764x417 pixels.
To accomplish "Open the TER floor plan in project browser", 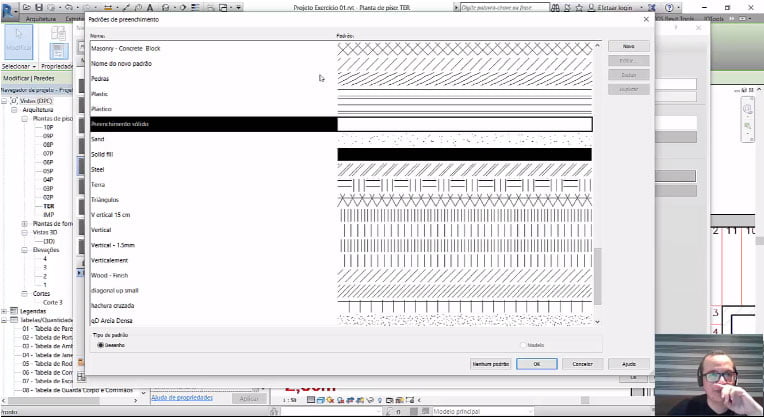I will [x=49, y=206].
